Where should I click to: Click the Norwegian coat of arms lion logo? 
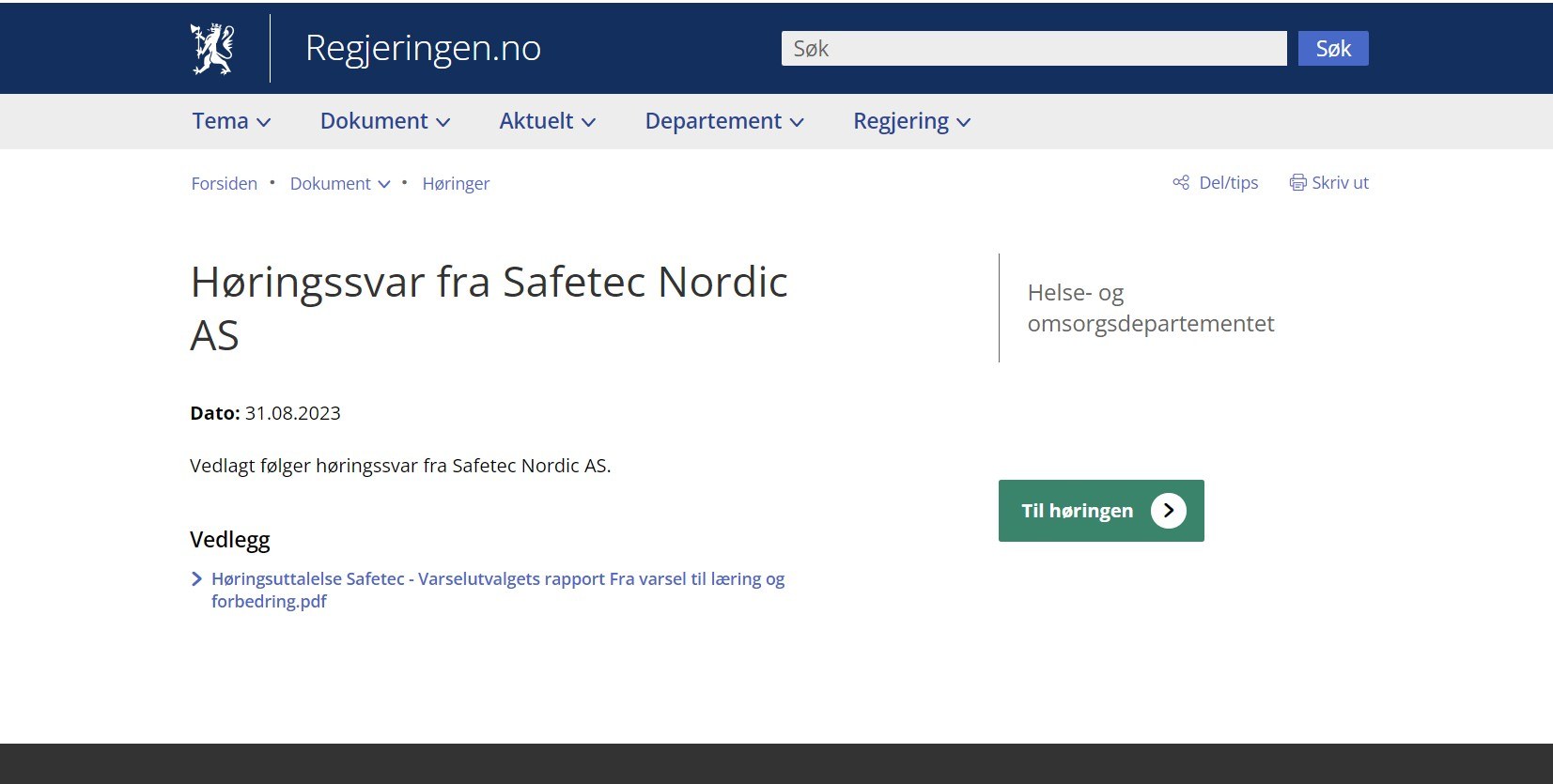click(x=212, y=48)
